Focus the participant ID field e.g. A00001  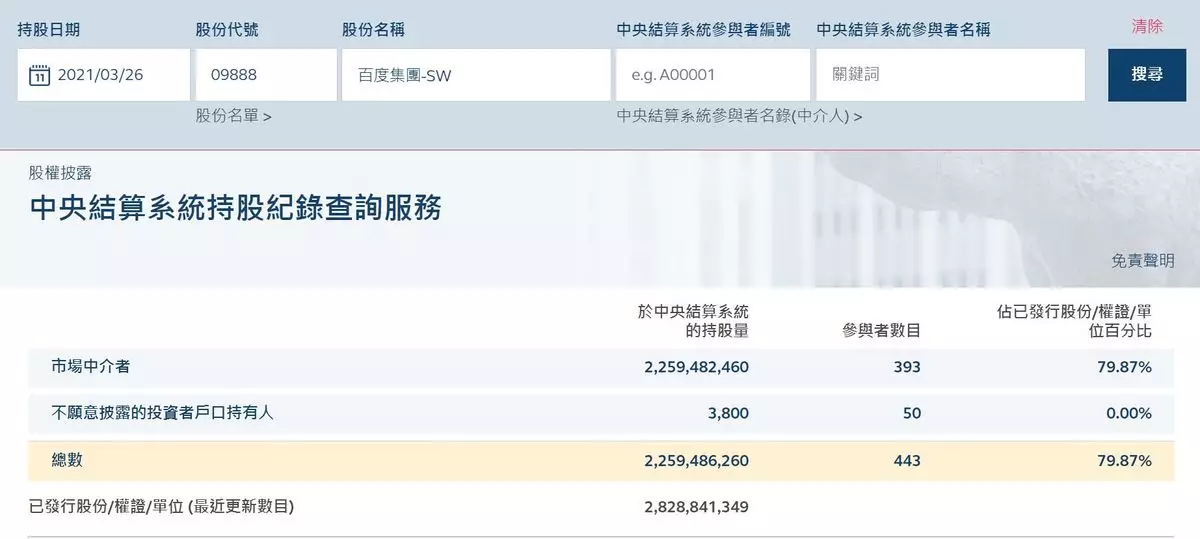[x=712, y=75]
